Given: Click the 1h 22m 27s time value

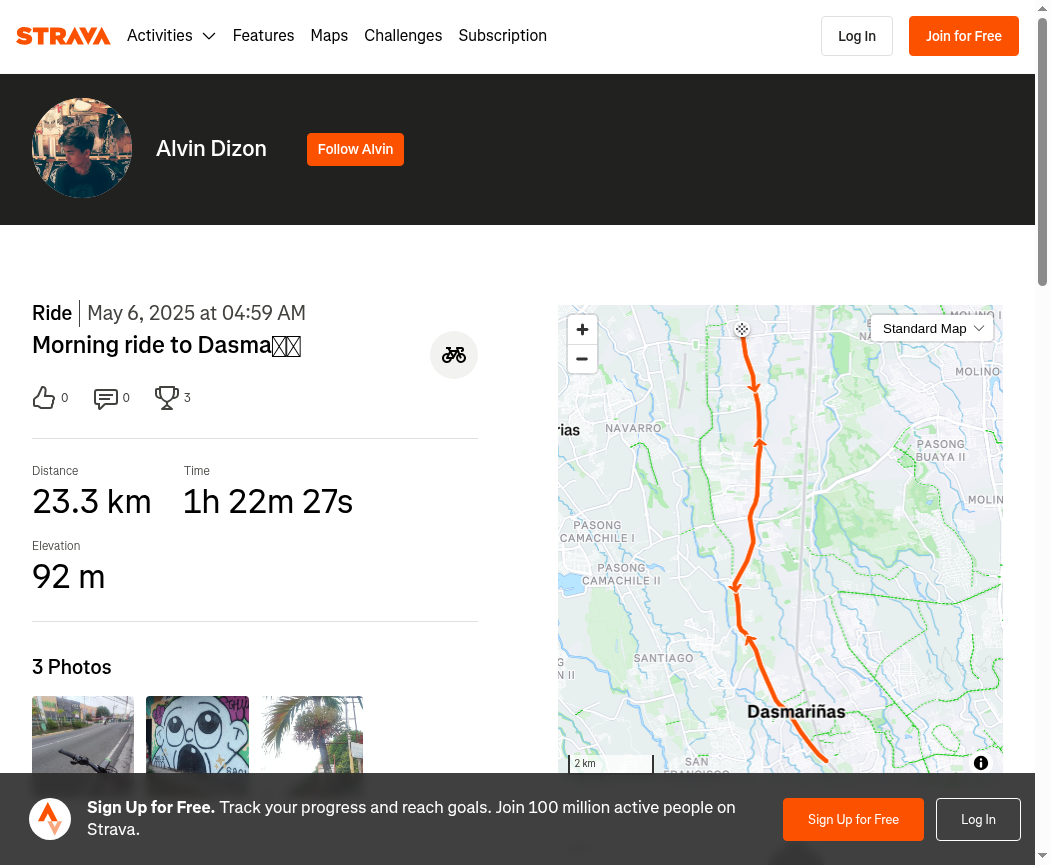Looking at the screenshot, I should tap(268, 501).
